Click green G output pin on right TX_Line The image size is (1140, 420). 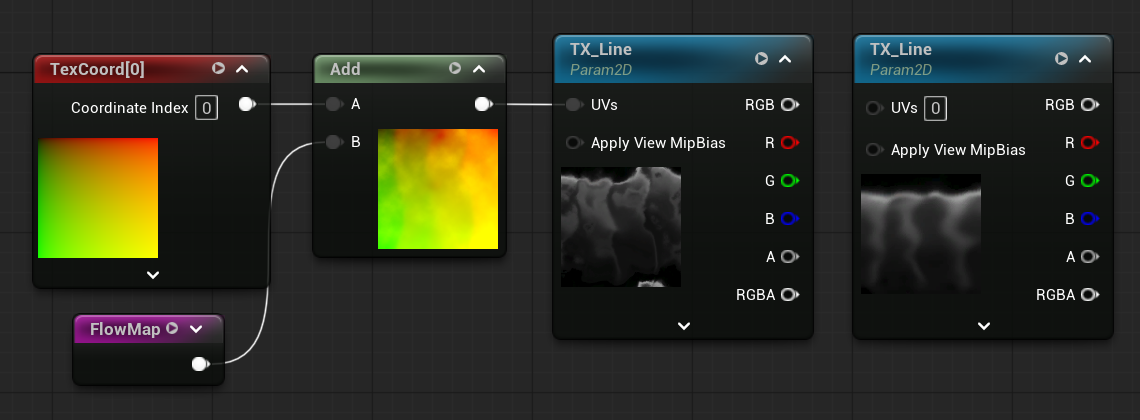tap(1089, 180)
